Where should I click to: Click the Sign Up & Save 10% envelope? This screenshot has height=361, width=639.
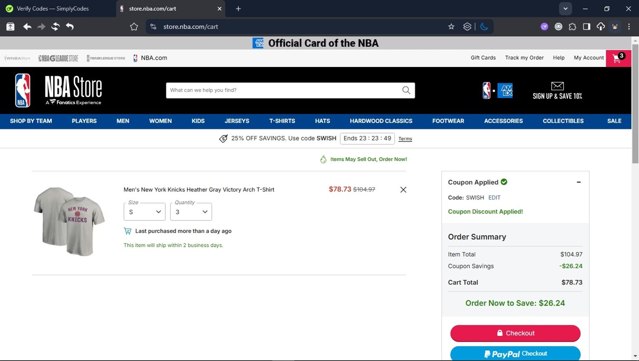(557, 90)
